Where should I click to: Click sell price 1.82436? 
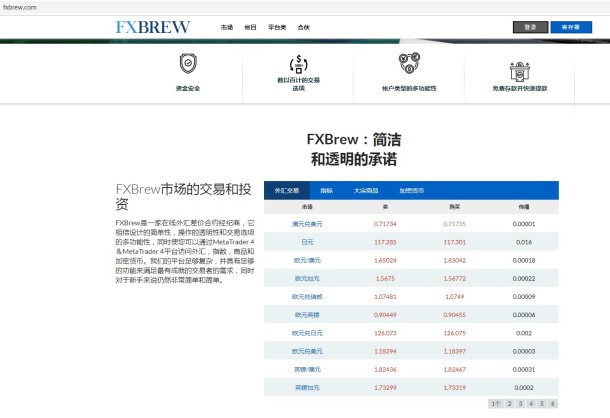click(x=385, y=369)
